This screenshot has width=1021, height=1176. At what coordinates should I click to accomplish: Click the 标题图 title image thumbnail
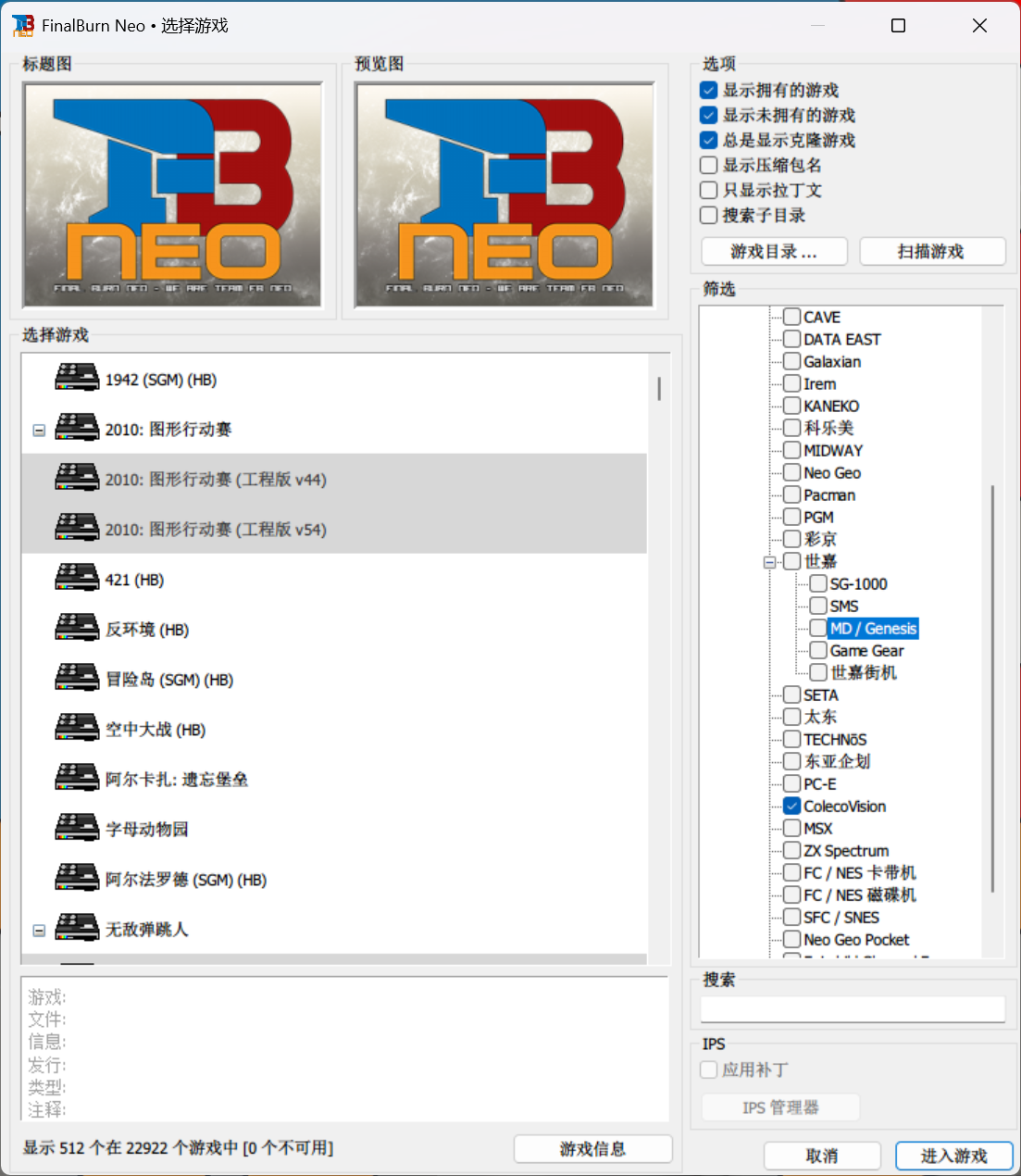(172, 194)
